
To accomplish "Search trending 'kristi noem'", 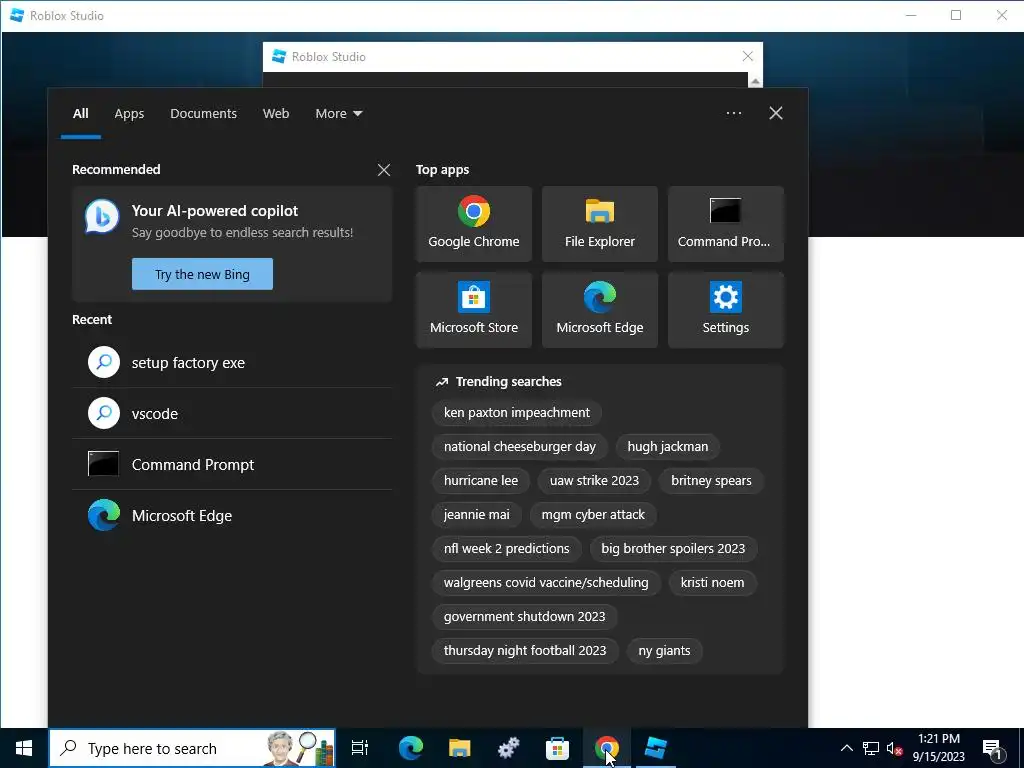I will point(712,583).
